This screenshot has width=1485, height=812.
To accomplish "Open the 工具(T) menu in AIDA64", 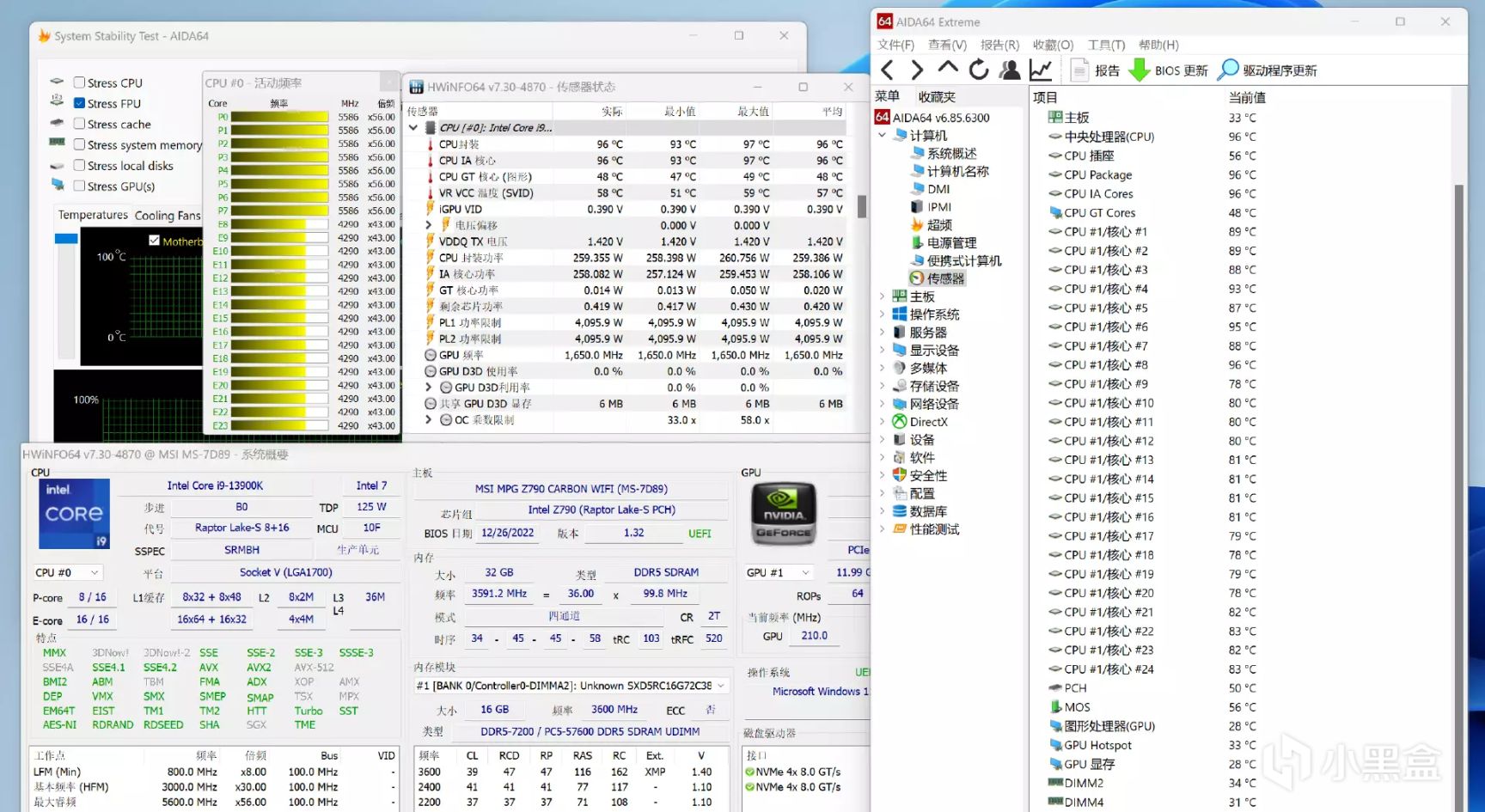I will coord(1106,45).
